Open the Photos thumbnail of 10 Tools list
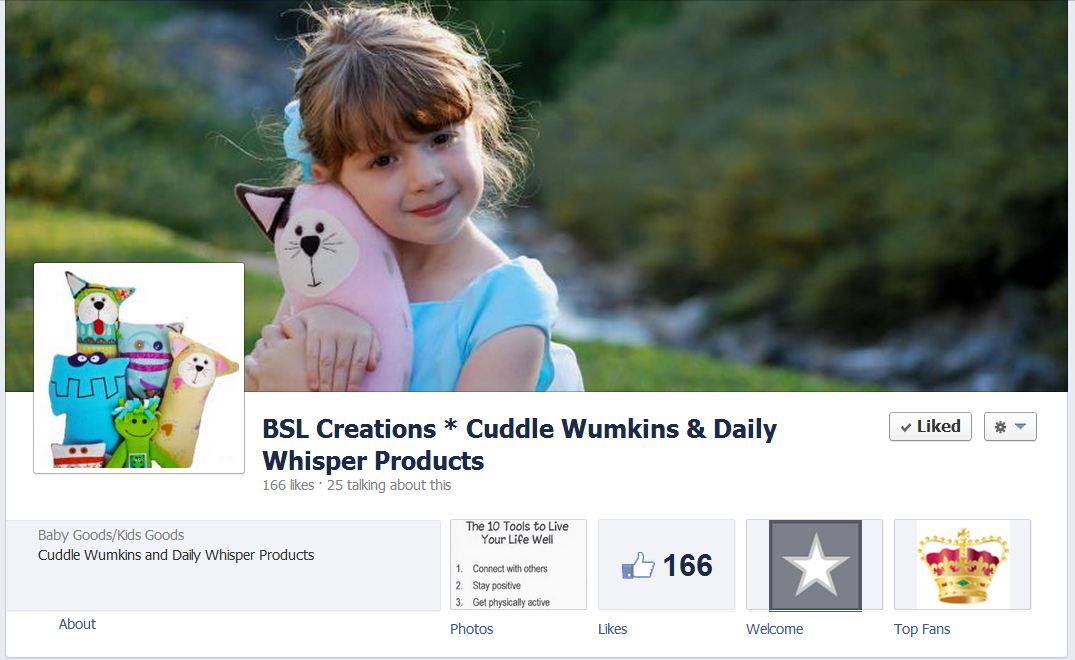The image size is (1075, 660). pos(518,565)
